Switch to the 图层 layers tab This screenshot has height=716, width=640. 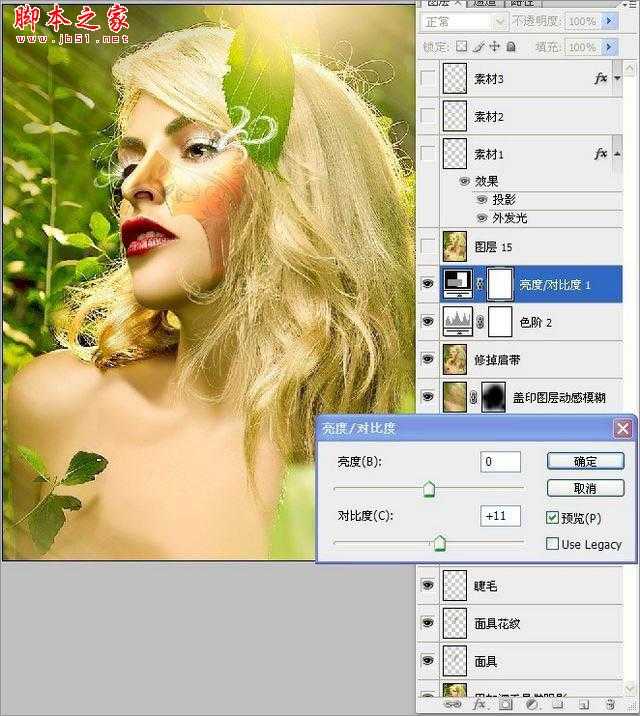443,3
